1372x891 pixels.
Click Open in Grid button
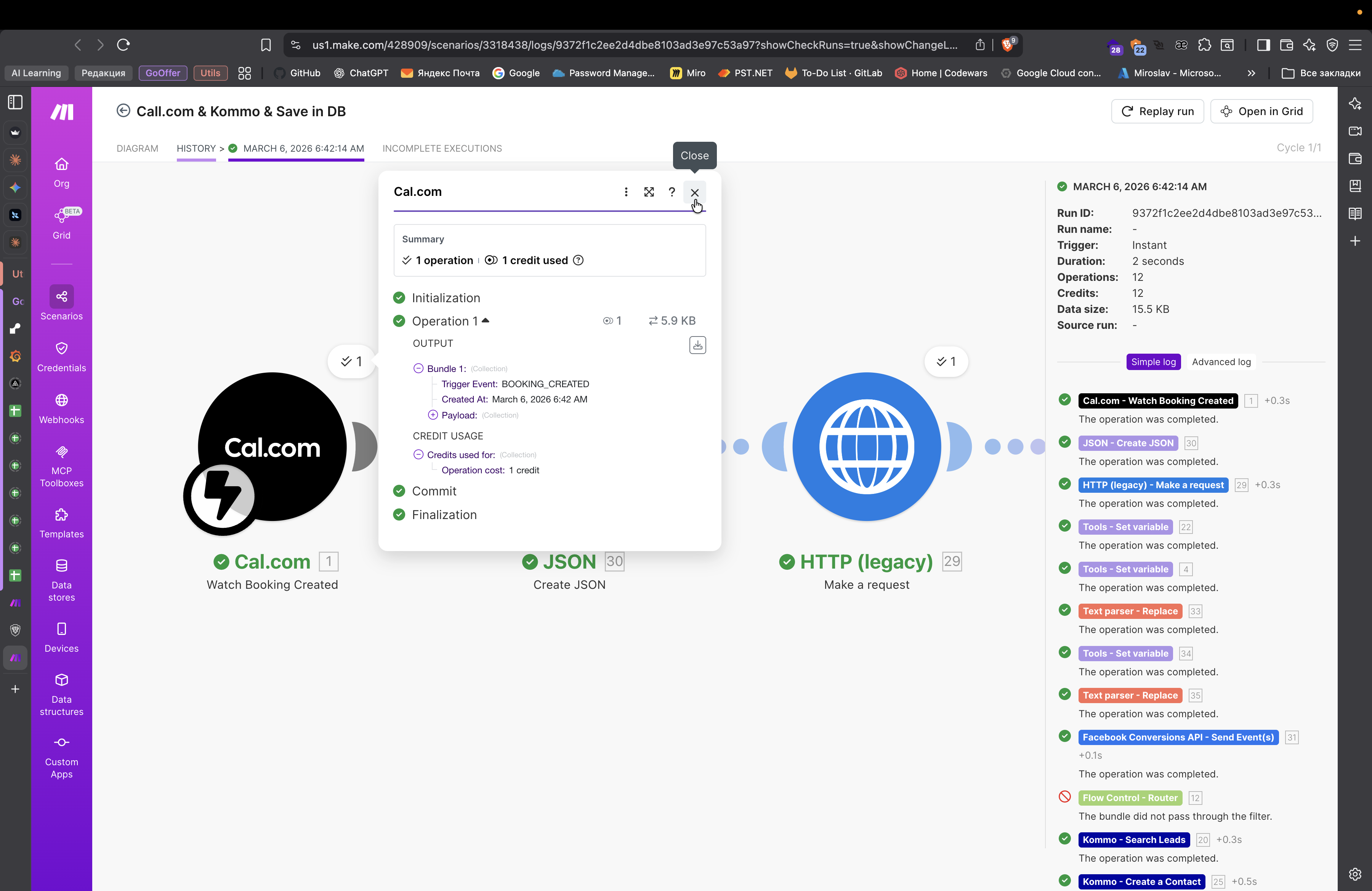[1261, 111]
